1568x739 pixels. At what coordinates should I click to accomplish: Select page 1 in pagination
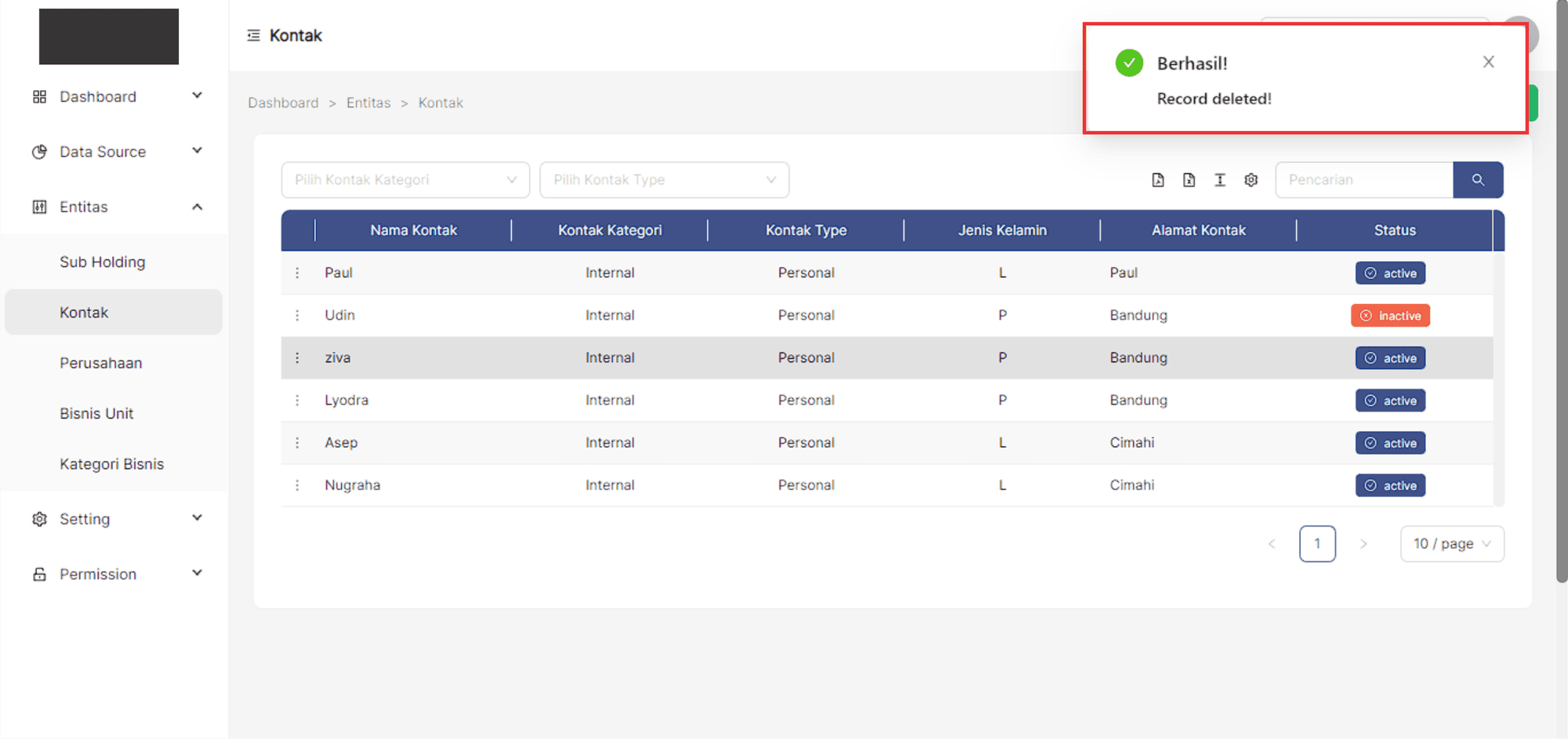[x=1317, y=544]
